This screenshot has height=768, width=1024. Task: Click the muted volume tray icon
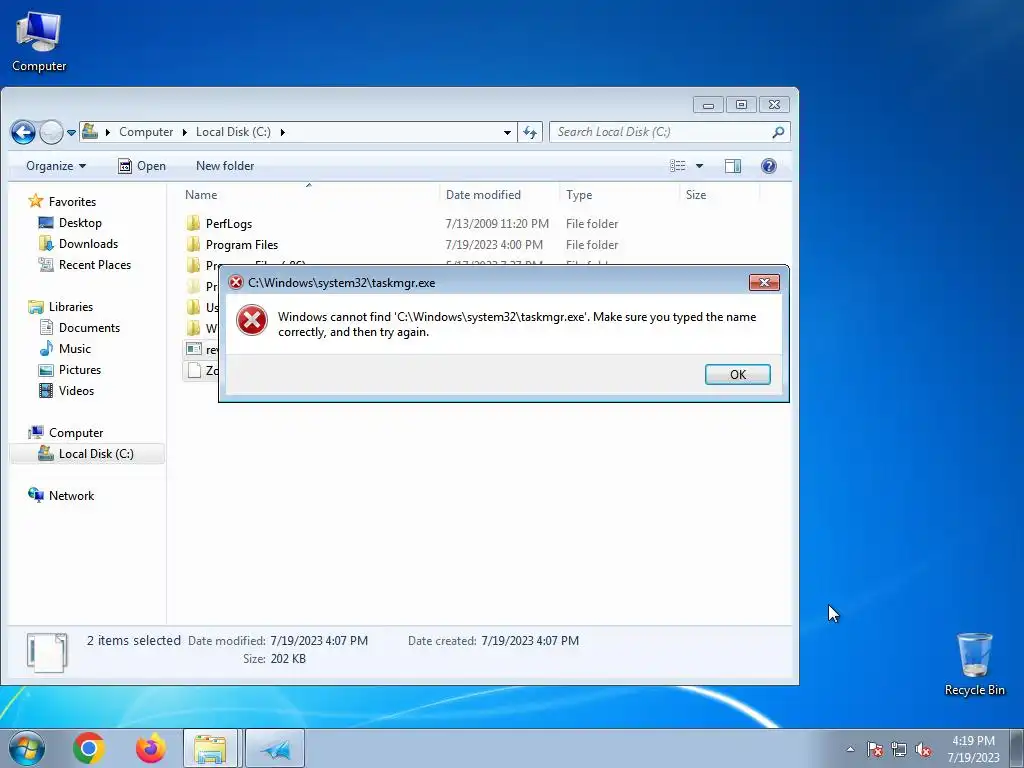pos(923,749)
